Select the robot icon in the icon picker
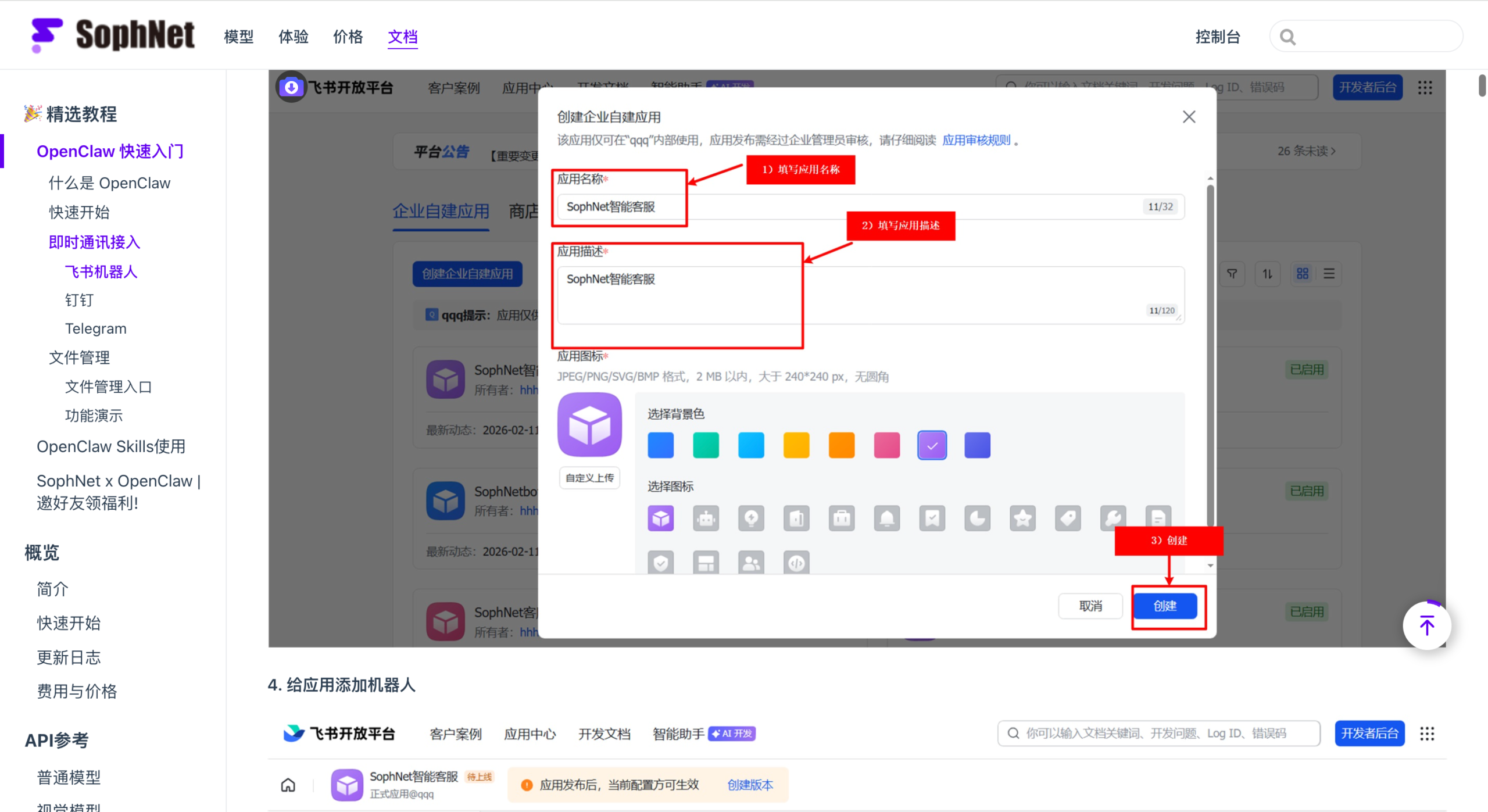Viewport: 1488px width, 812px height. (706, 518)
